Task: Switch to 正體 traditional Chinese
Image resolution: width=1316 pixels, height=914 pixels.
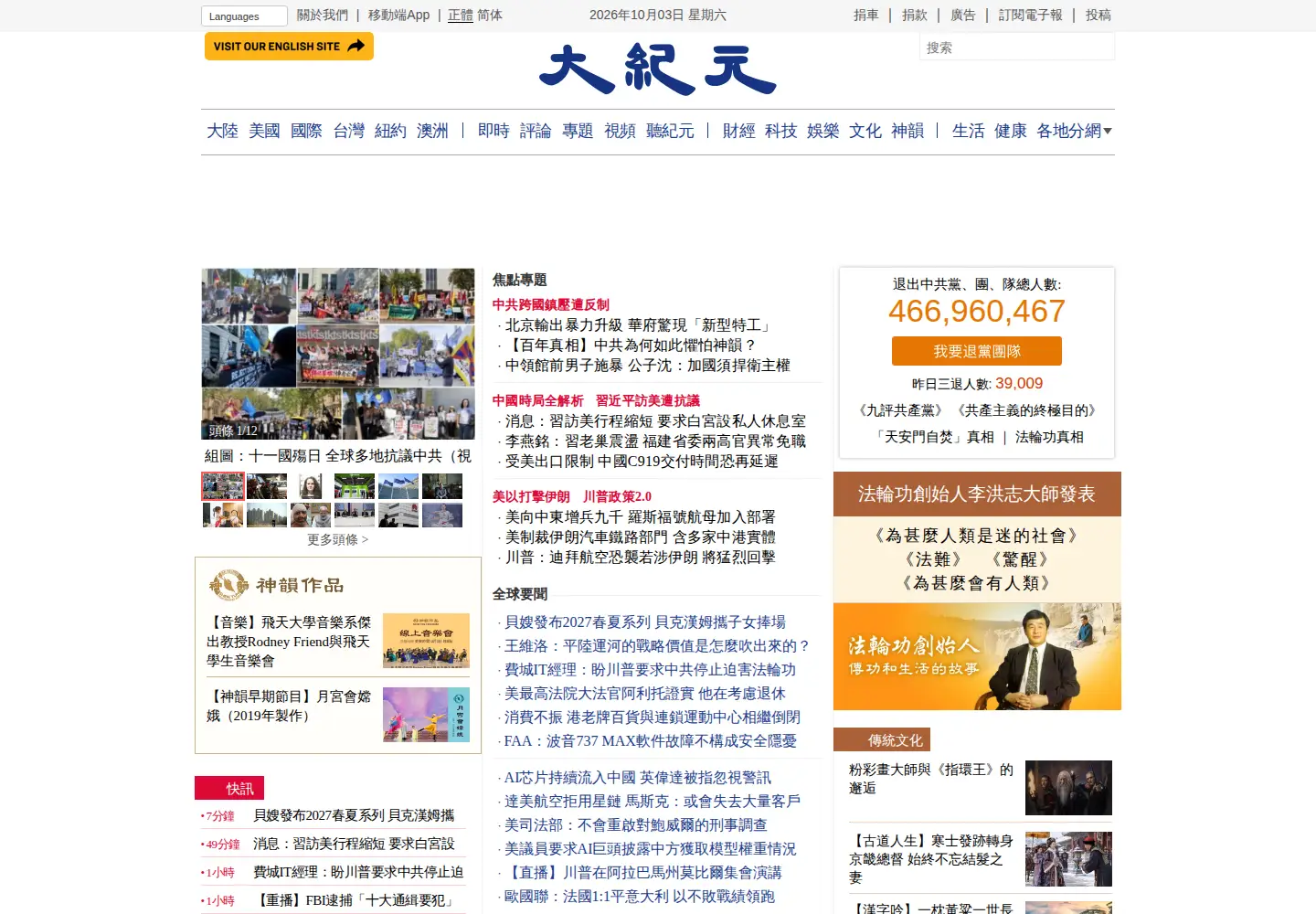Action: 461,15
